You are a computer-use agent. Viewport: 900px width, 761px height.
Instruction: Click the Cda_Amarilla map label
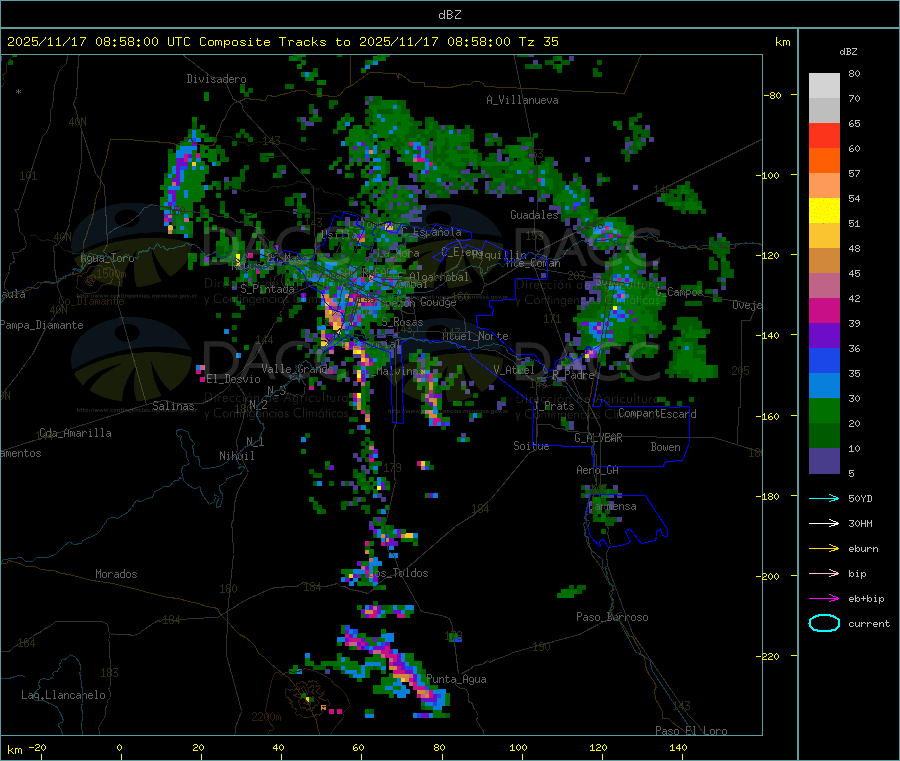(75, 433)
